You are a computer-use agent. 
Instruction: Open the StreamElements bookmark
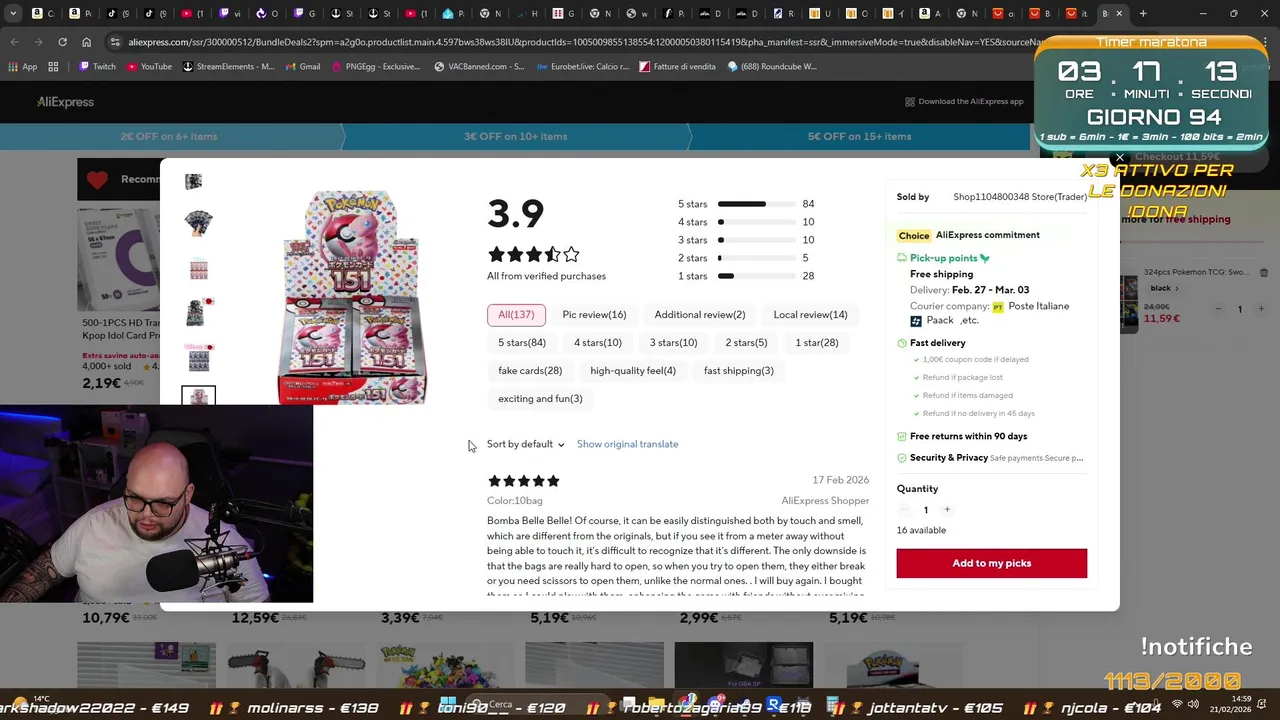[x=227, y=66]
